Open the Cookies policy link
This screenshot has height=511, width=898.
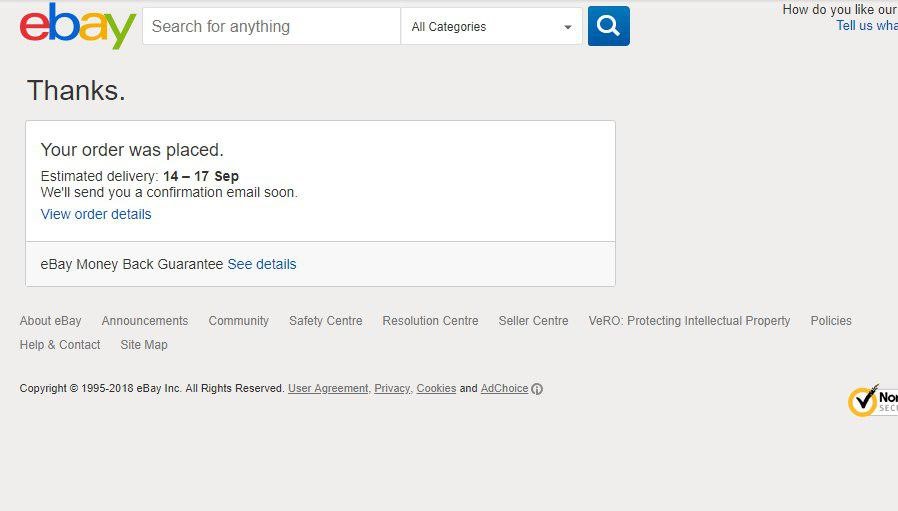click(436, 389)
